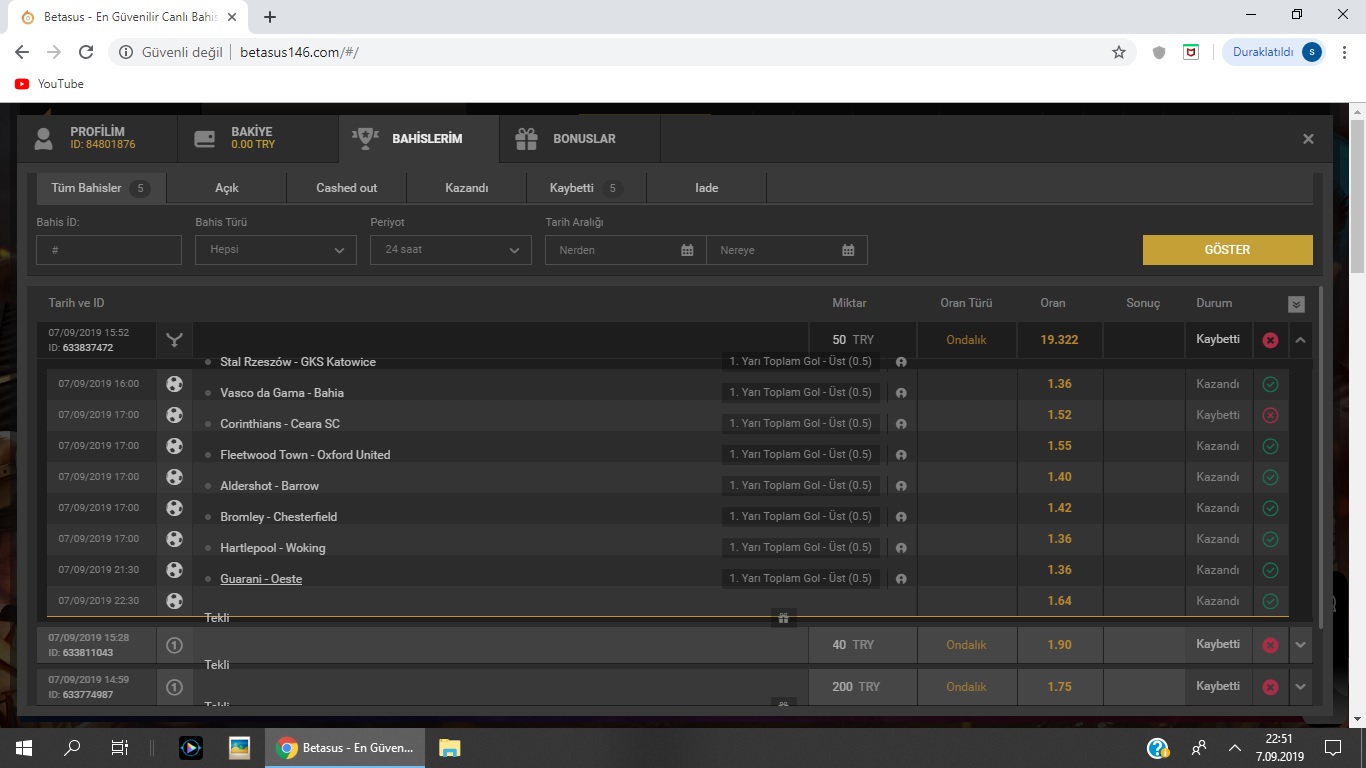Toggle expand-all arrow in the table header
The width and height of the screenshot is (1366, 768).
click(x=1297, y=304)
